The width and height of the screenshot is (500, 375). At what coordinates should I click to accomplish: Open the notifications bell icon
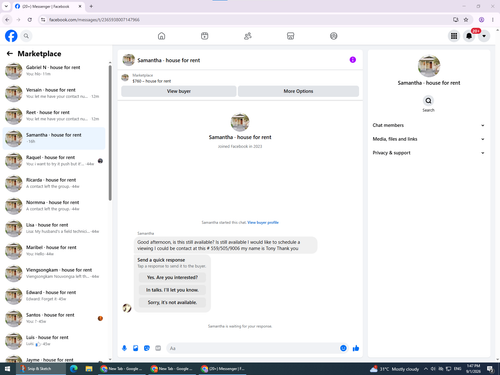point(469,36)
